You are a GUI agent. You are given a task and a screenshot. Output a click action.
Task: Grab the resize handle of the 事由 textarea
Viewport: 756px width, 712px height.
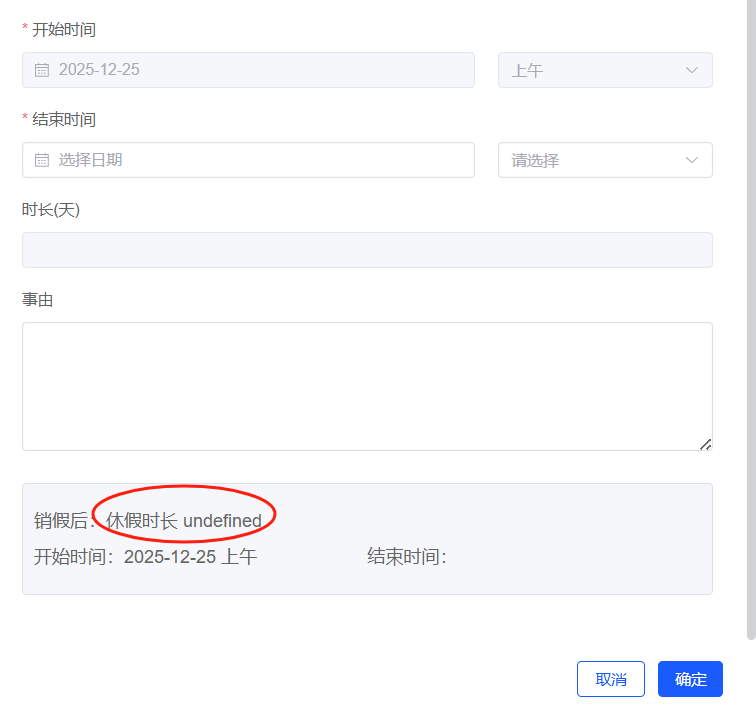click(x=705, y=444)
